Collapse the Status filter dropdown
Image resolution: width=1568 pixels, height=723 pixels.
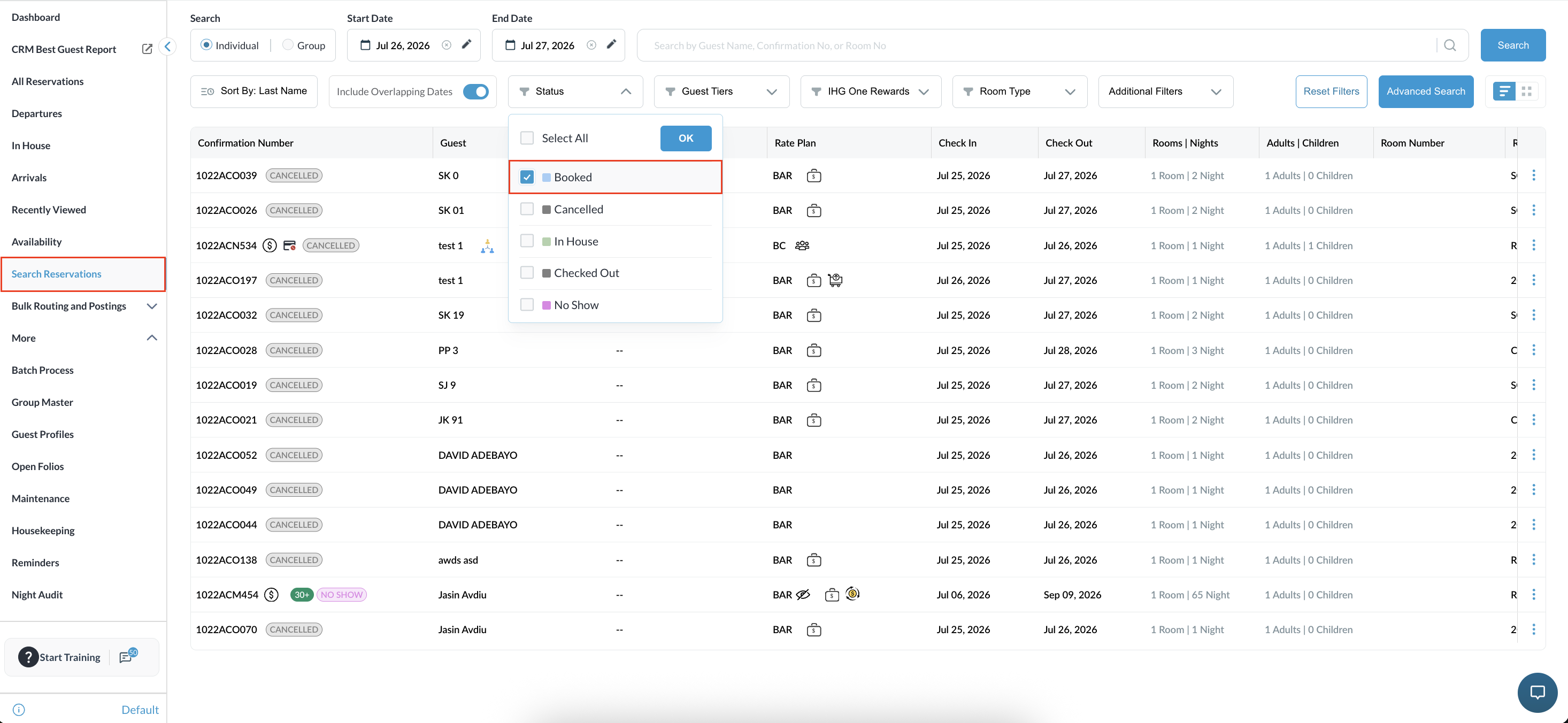tap(575, 91)
